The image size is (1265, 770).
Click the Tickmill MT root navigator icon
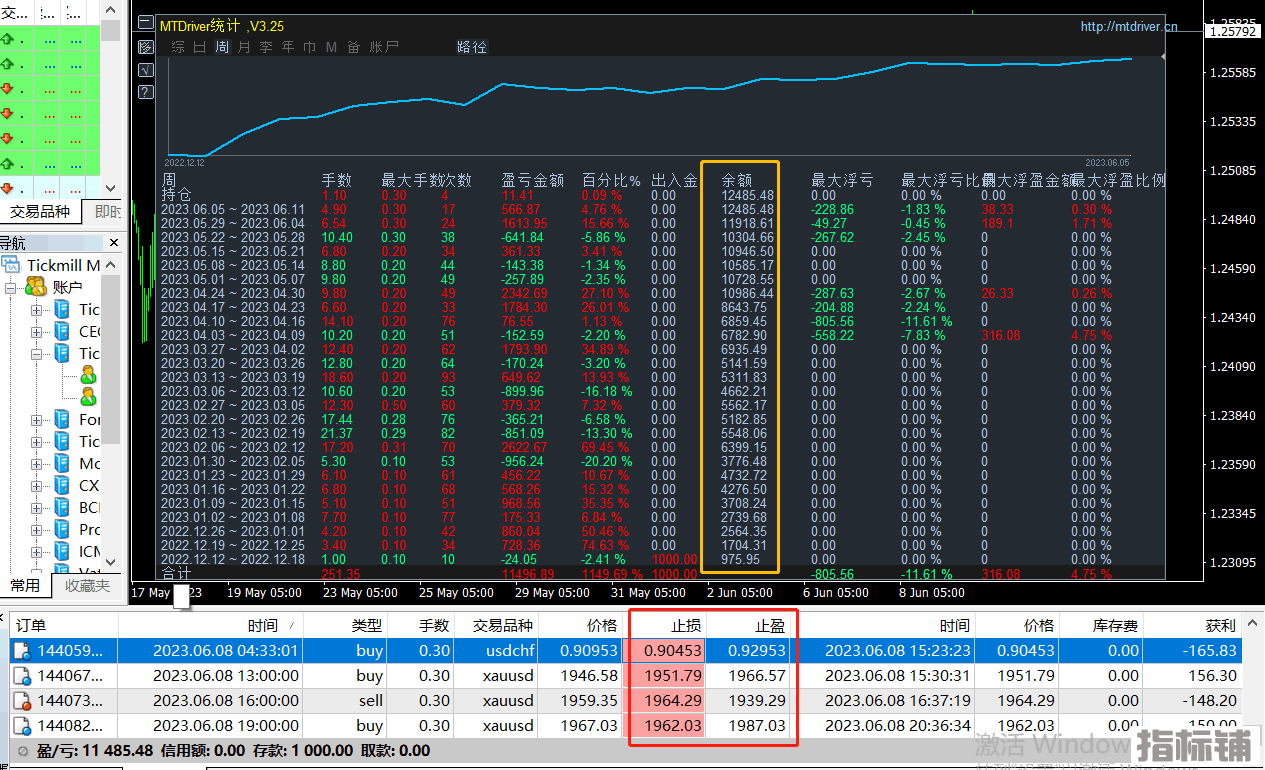click(11, 265)
